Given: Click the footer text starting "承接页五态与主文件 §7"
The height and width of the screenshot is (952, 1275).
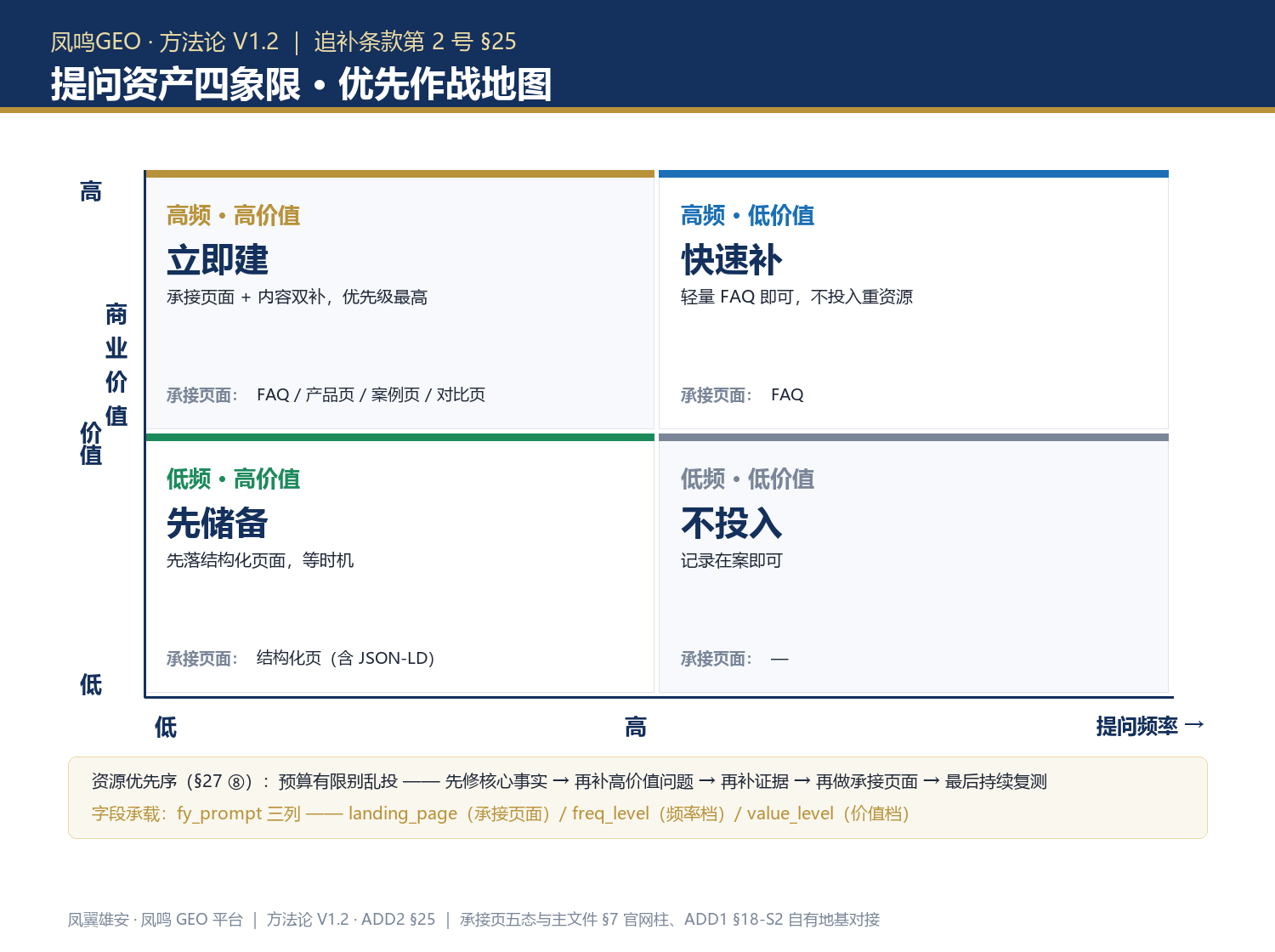Looking at the screenshot, I should 670,920.
